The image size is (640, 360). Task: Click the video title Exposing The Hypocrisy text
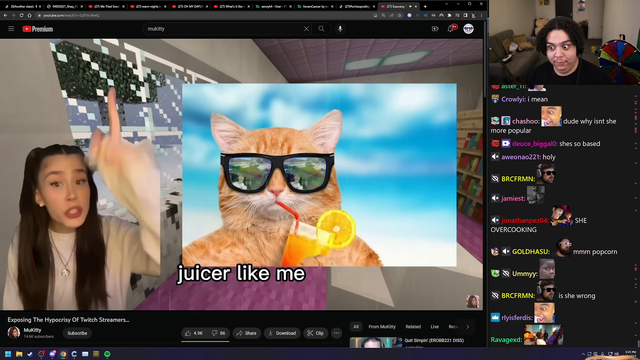click(x=68, y=320)
